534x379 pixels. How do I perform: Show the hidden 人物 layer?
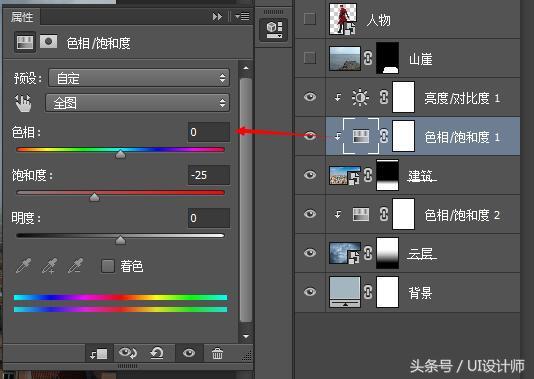[310, 19]
